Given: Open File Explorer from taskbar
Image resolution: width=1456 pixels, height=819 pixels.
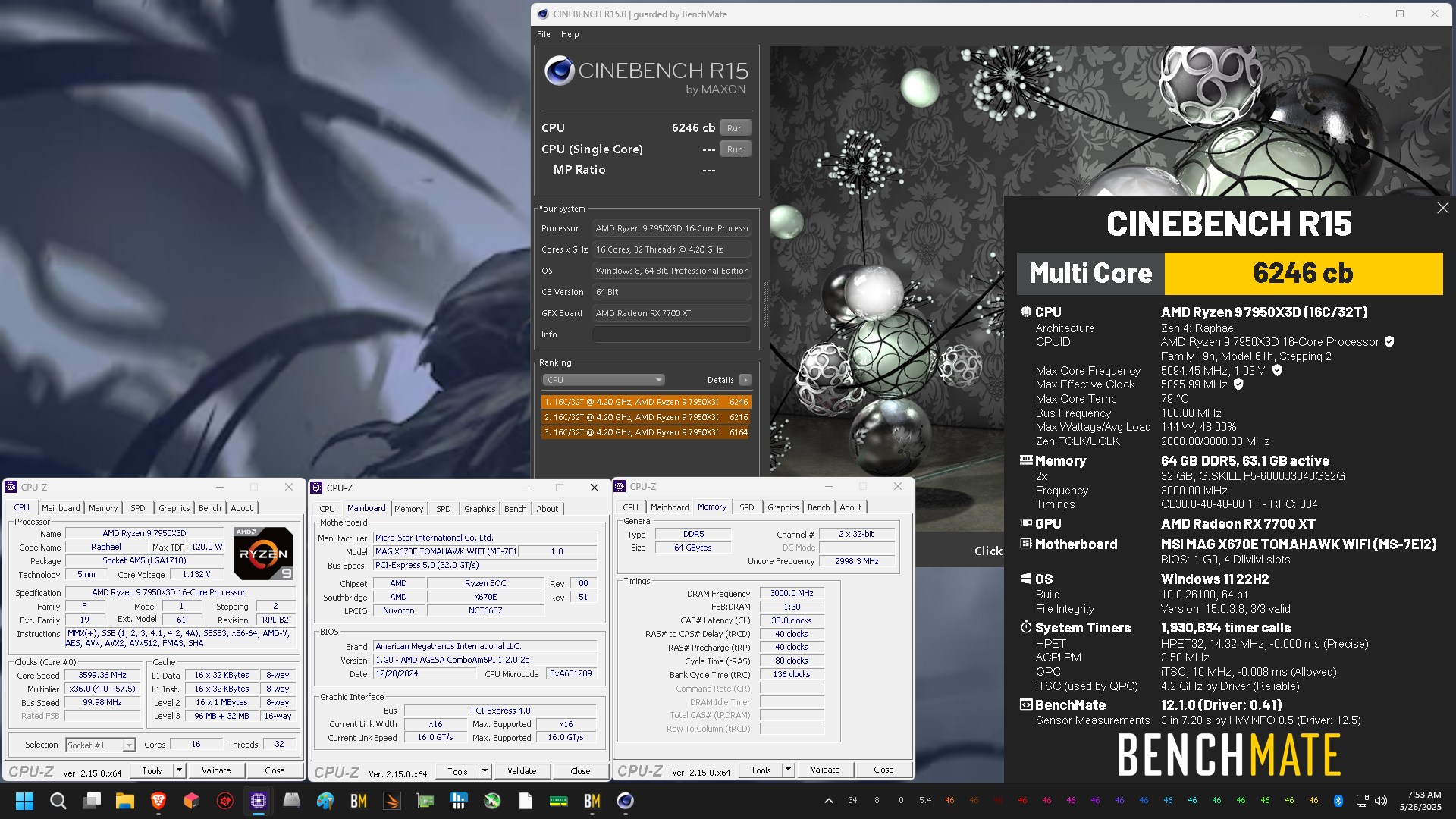Looking at the screenshot, I should tap(125, 801).
